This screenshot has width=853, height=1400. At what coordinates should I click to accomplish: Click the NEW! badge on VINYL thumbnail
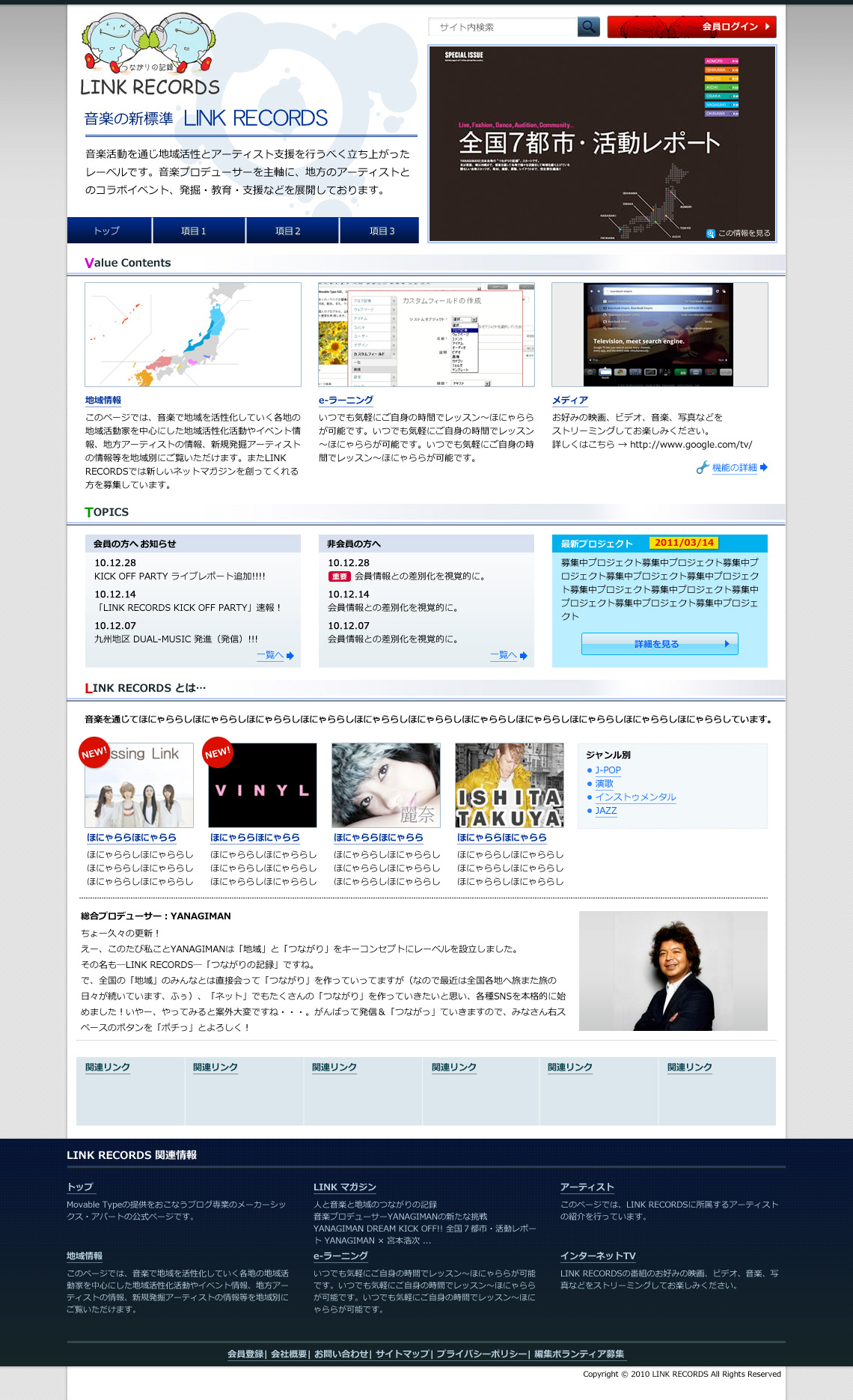pos(217,752)
